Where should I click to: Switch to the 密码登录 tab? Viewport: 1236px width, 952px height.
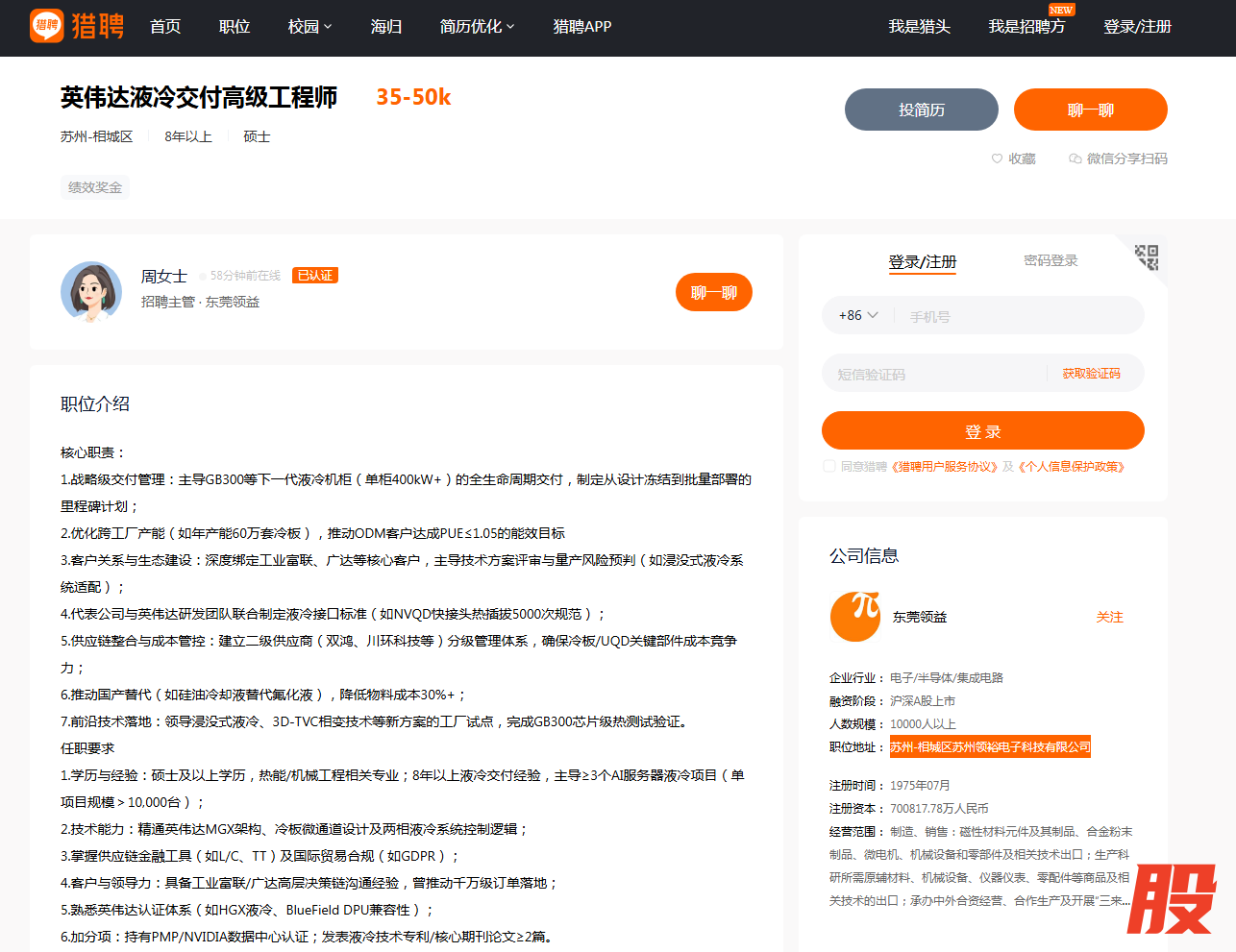pyautogui.click(x=1051, y=260)
